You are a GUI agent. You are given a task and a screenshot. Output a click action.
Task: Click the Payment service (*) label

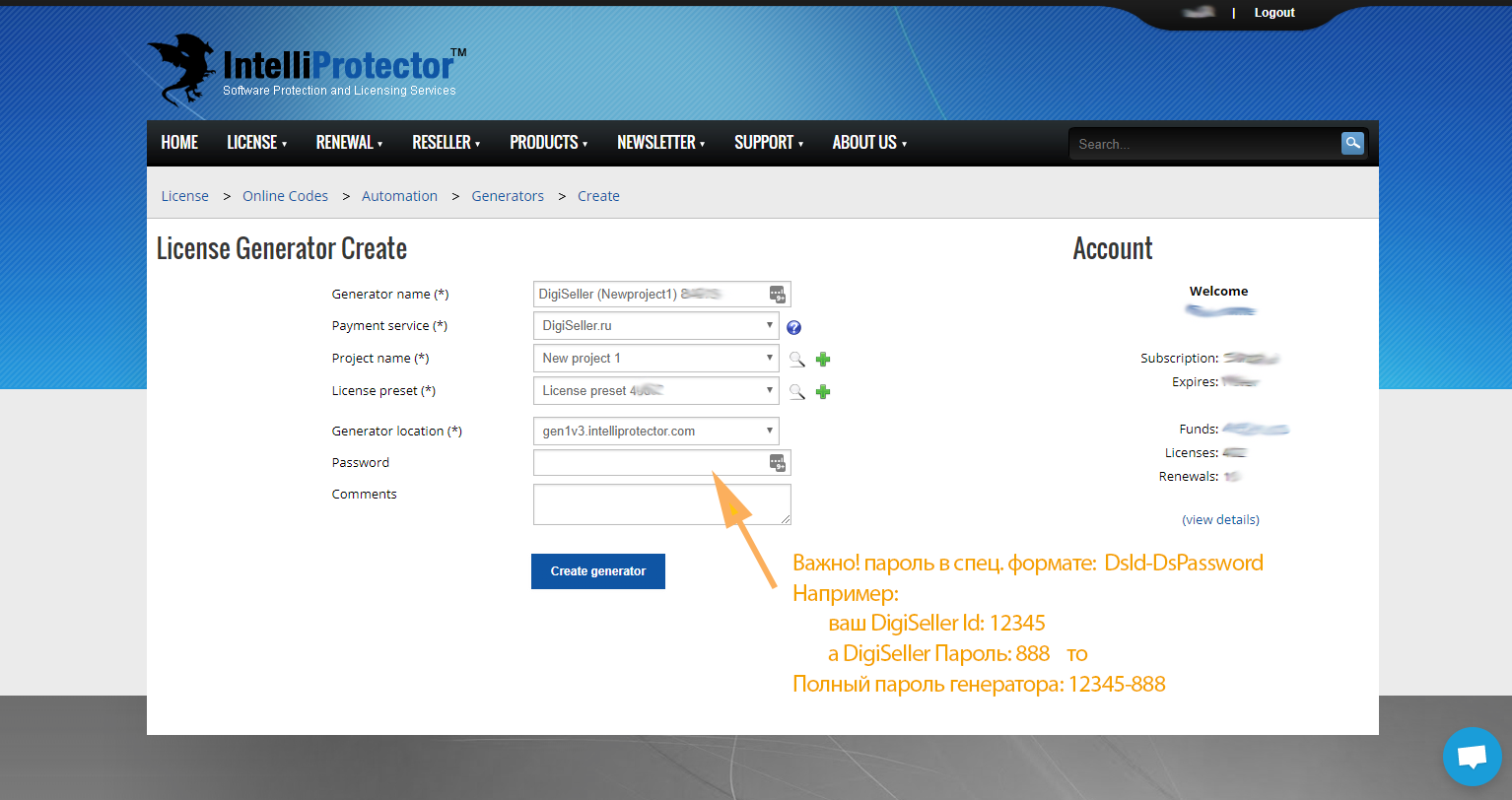(x=389, y=325)
